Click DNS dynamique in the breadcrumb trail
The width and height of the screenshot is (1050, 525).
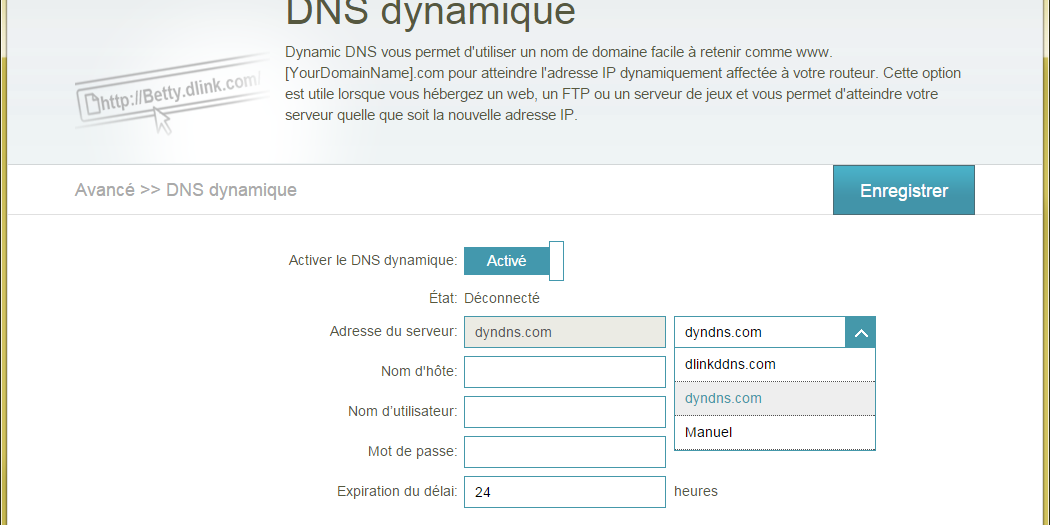coord(231,190)
